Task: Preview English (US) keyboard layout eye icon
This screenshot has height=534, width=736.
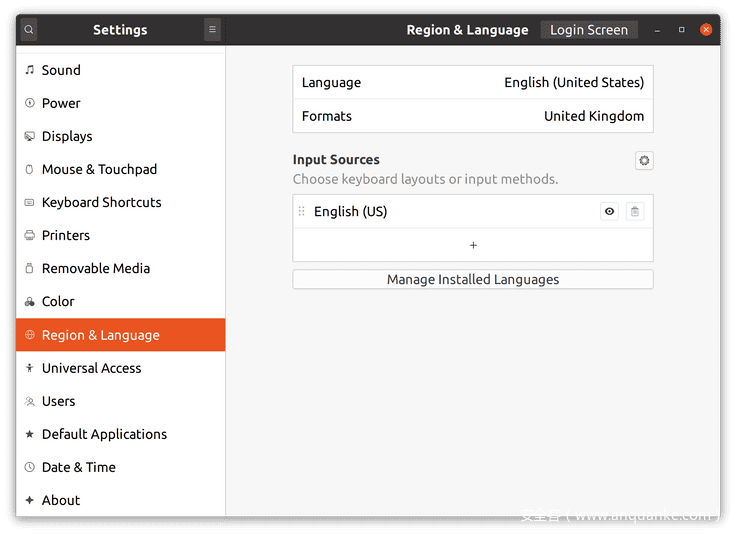Action: point(609,212)
